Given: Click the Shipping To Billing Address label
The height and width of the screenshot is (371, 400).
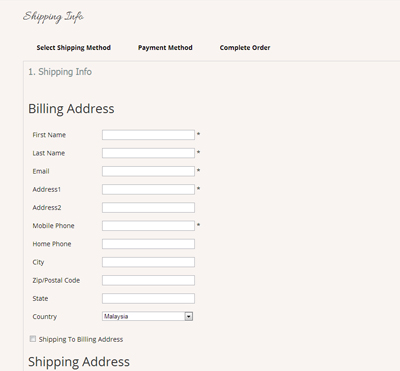Looking at the screenshot, I should click(x=81, y=339).
